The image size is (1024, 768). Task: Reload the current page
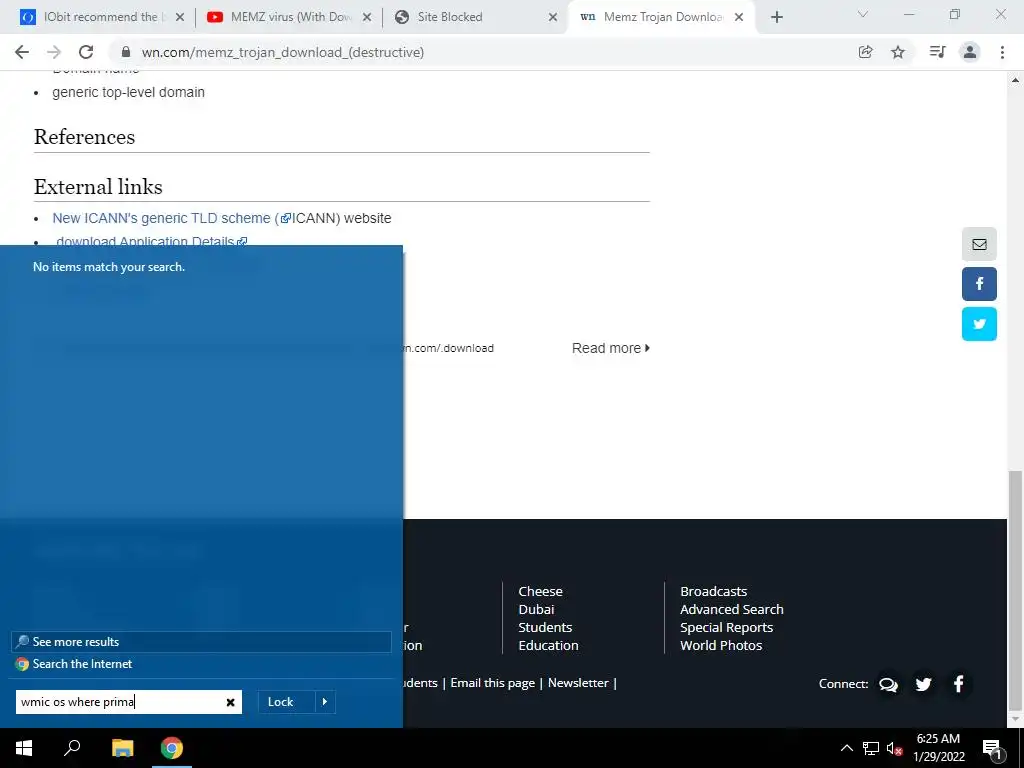click(86, 52)
